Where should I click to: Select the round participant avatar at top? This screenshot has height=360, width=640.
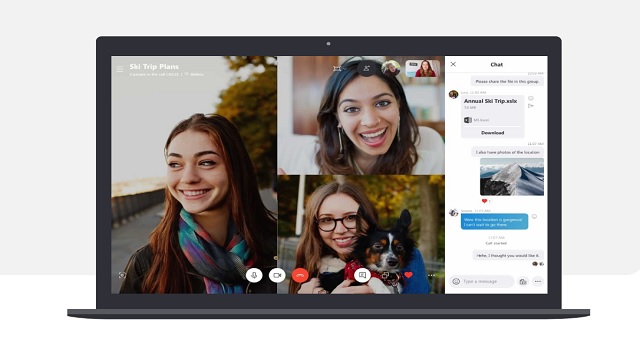click(x=391, y=68)
